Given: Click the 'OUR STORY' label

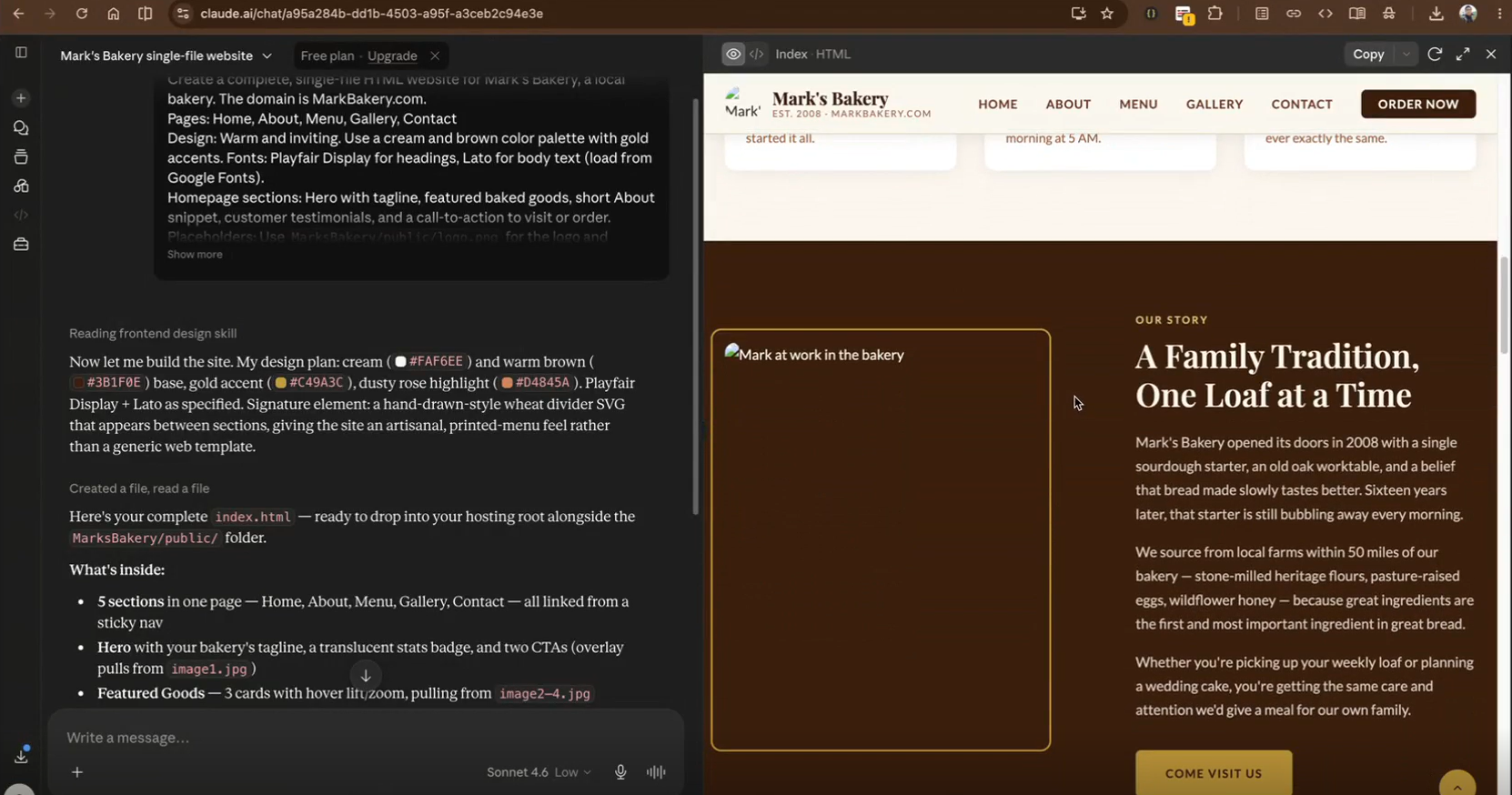Looking at the screenshot, I should 1172,320.
